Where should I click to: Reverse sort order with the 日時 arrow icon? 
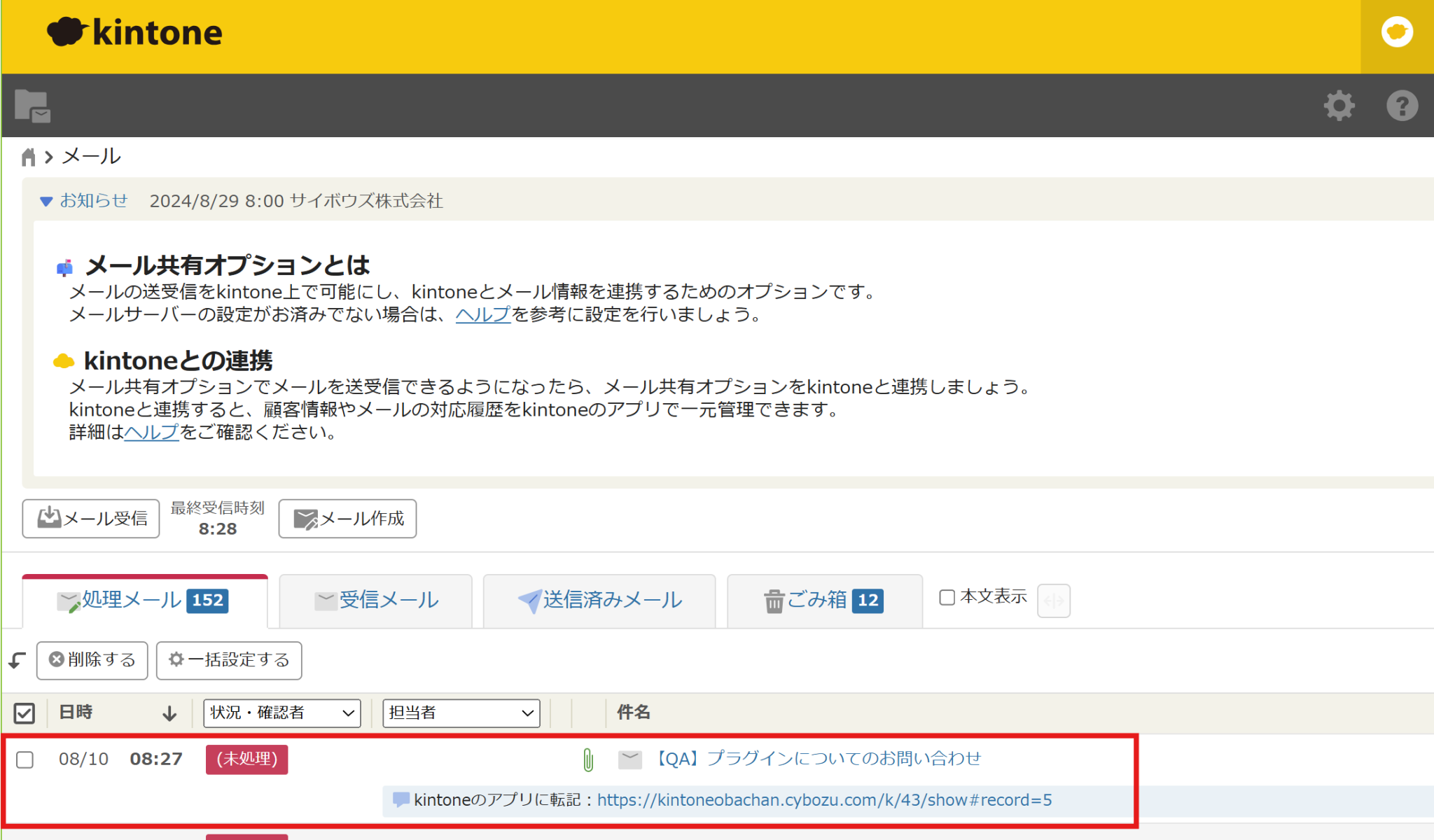(x=169, y=713)
